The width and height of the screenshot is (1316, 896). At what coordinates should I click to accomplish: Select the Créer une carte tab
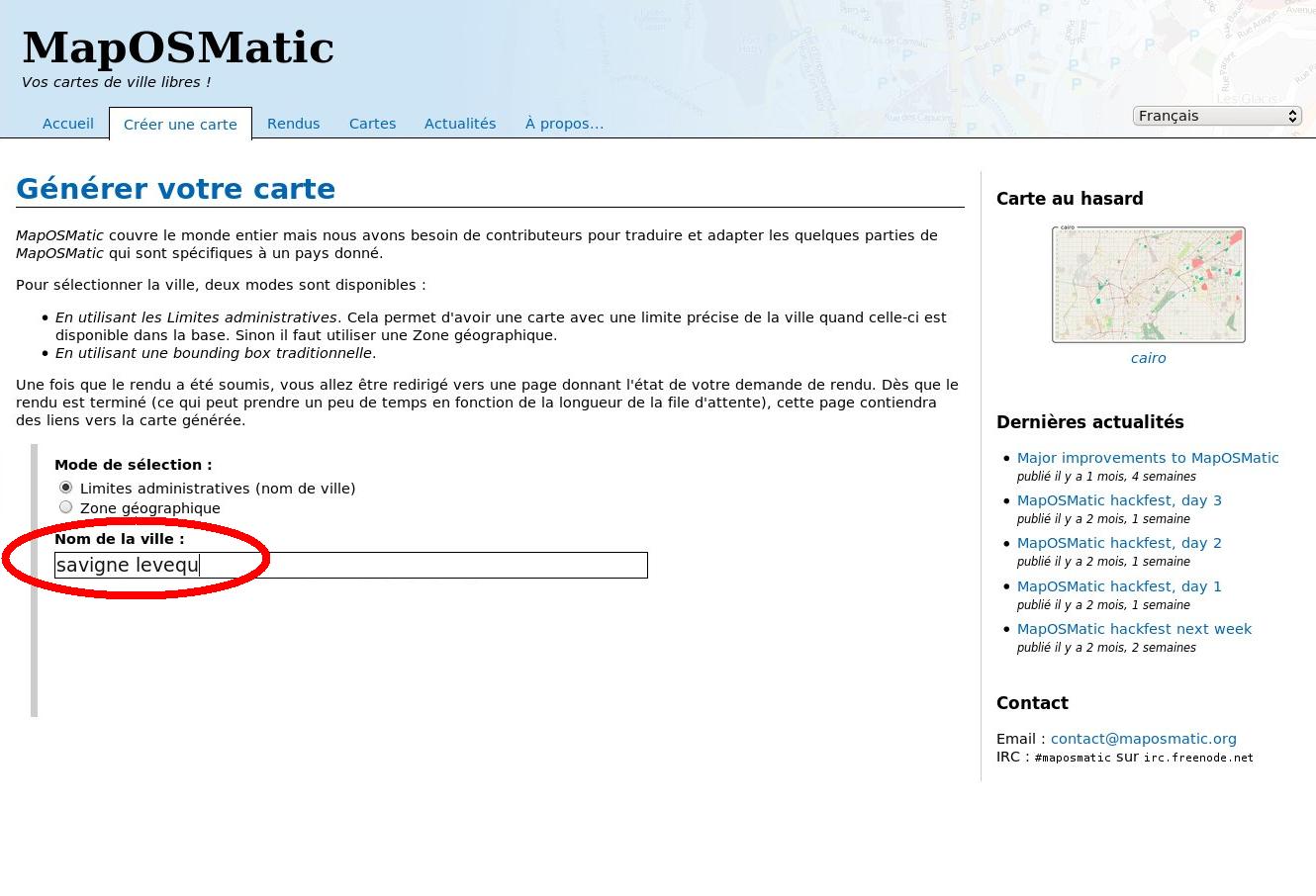(180, 124)
